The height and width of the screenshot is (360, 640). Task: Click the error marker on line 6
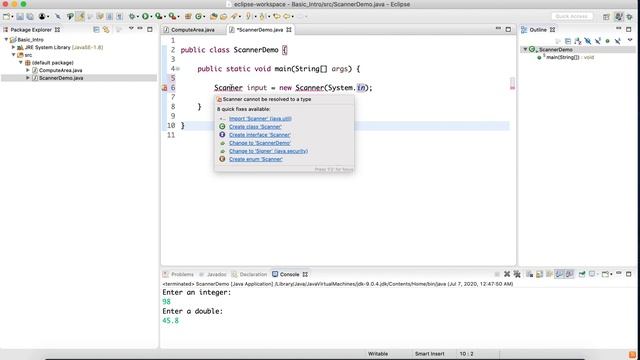(x=164, y=88)
